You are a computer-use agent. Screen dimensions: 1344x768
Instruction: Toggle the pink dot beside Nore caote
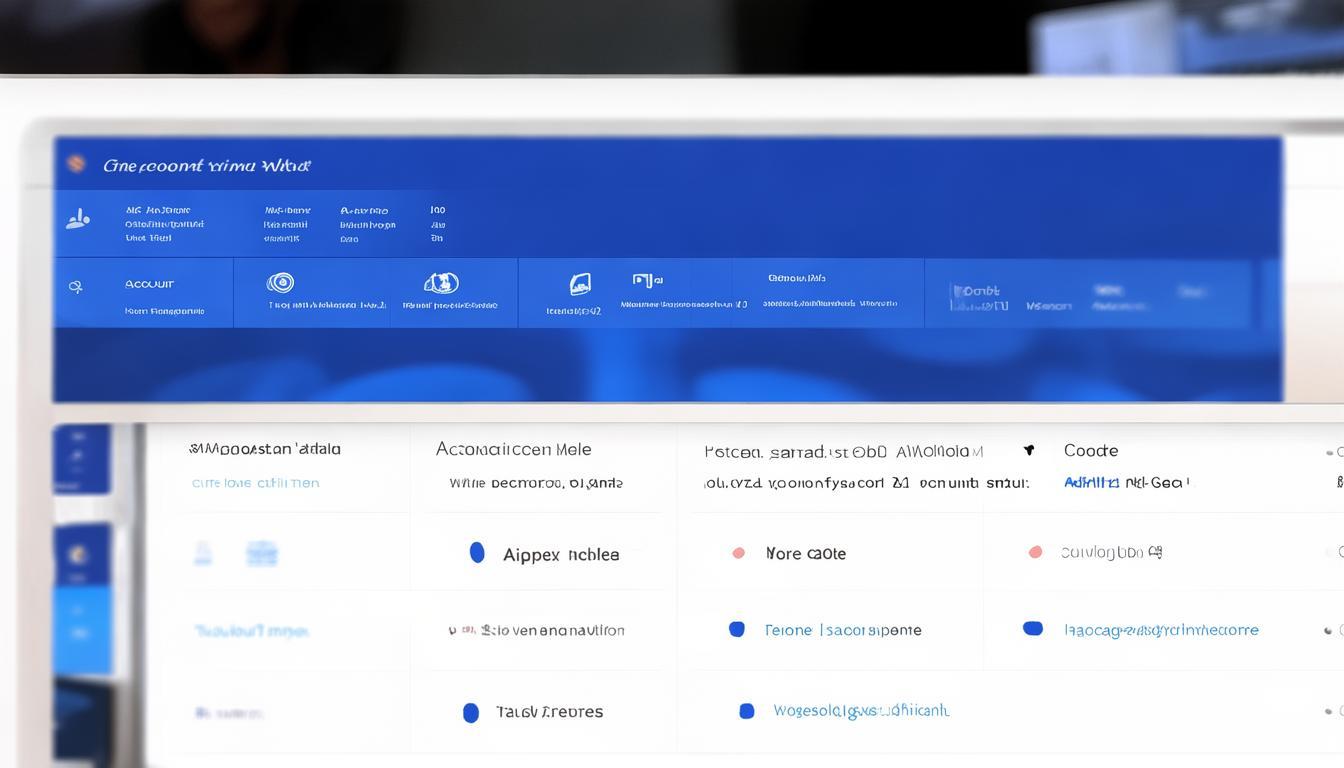[738, 553]
